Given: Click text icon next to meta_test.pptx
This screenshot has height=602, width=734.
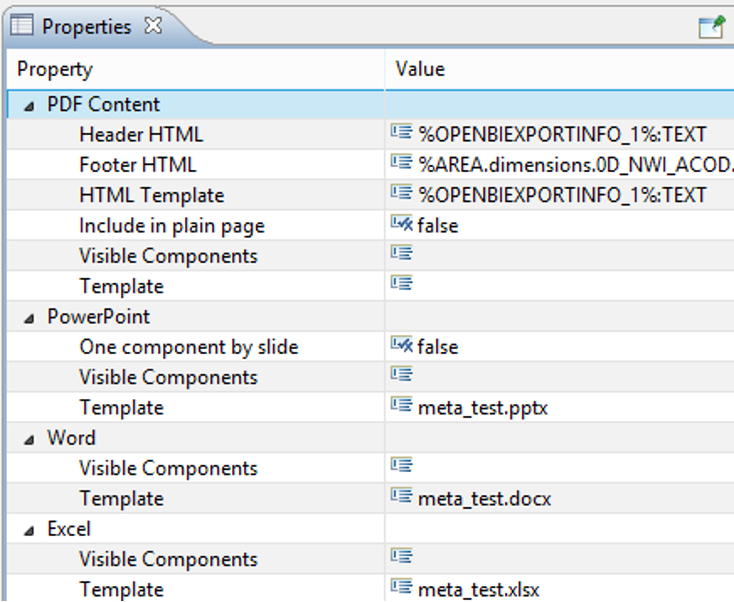Looking at the screenshot, I should click(402, 405).
